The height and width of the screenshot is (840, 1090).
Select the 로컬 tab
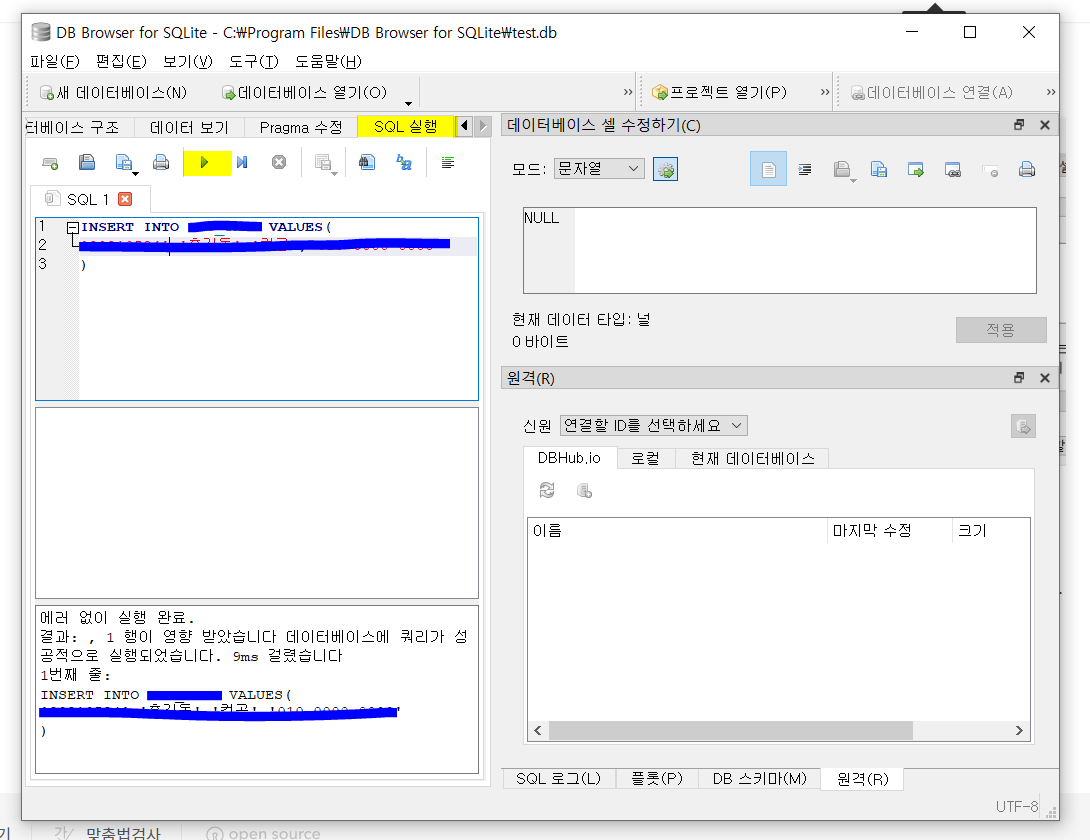(645, 458)
